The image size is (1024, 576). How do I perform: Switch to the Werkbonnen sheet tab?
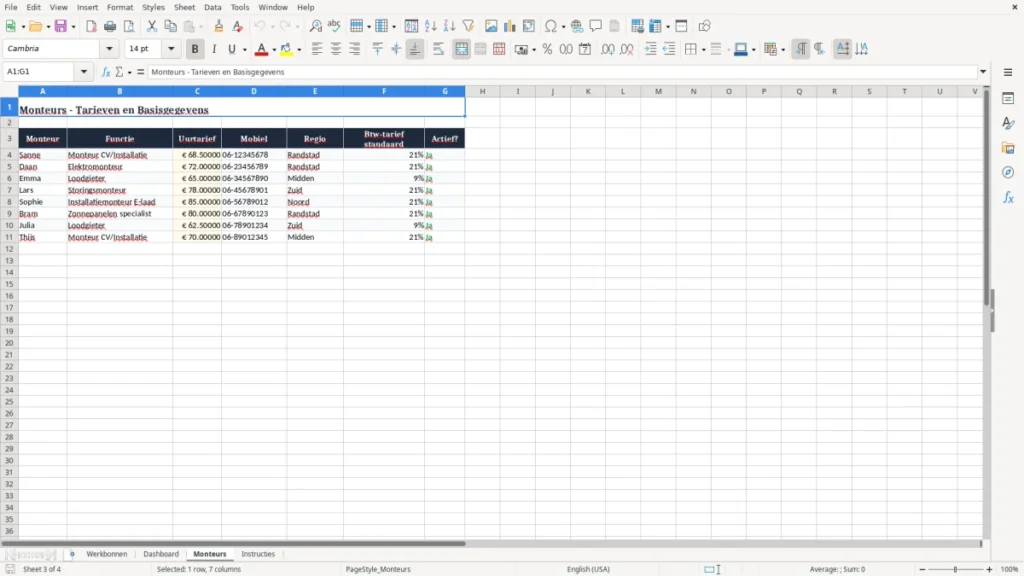click(106, 554)
